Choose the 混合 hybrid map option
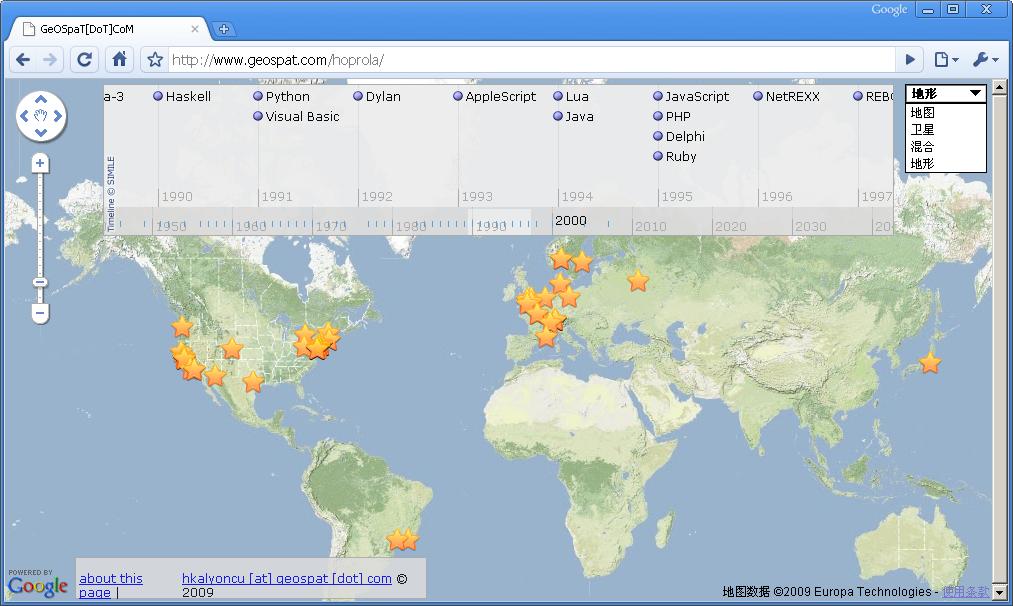 pyautogui.click(x=922, y=146)
